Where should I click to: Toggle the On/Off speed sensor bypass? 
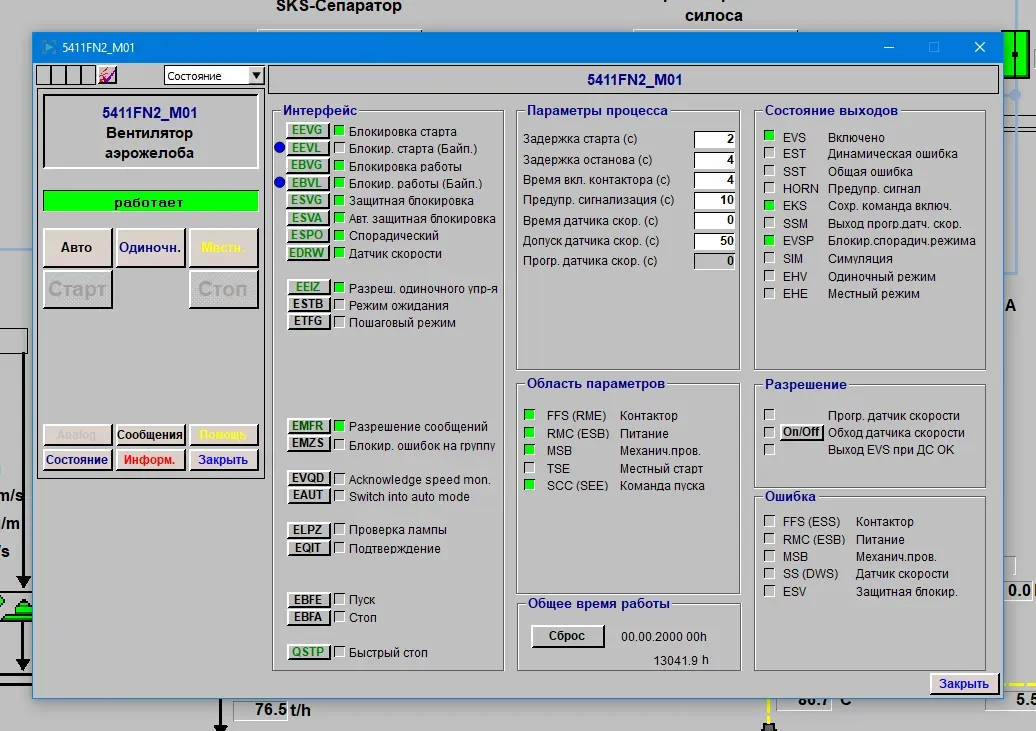click(x=801, y=432)
